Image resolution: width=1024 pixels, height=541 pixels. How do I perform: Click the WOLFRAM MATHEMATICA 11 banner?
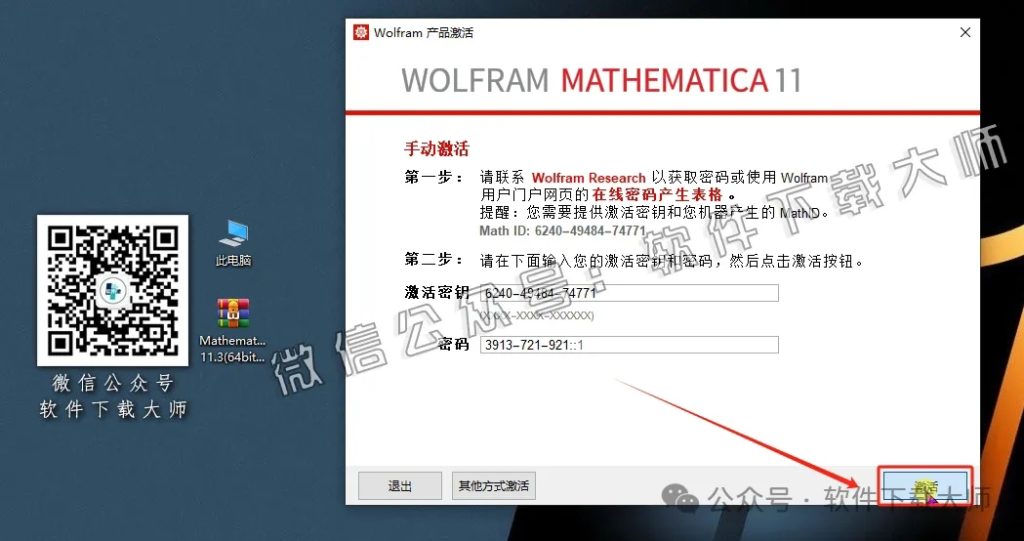(601, 80)
